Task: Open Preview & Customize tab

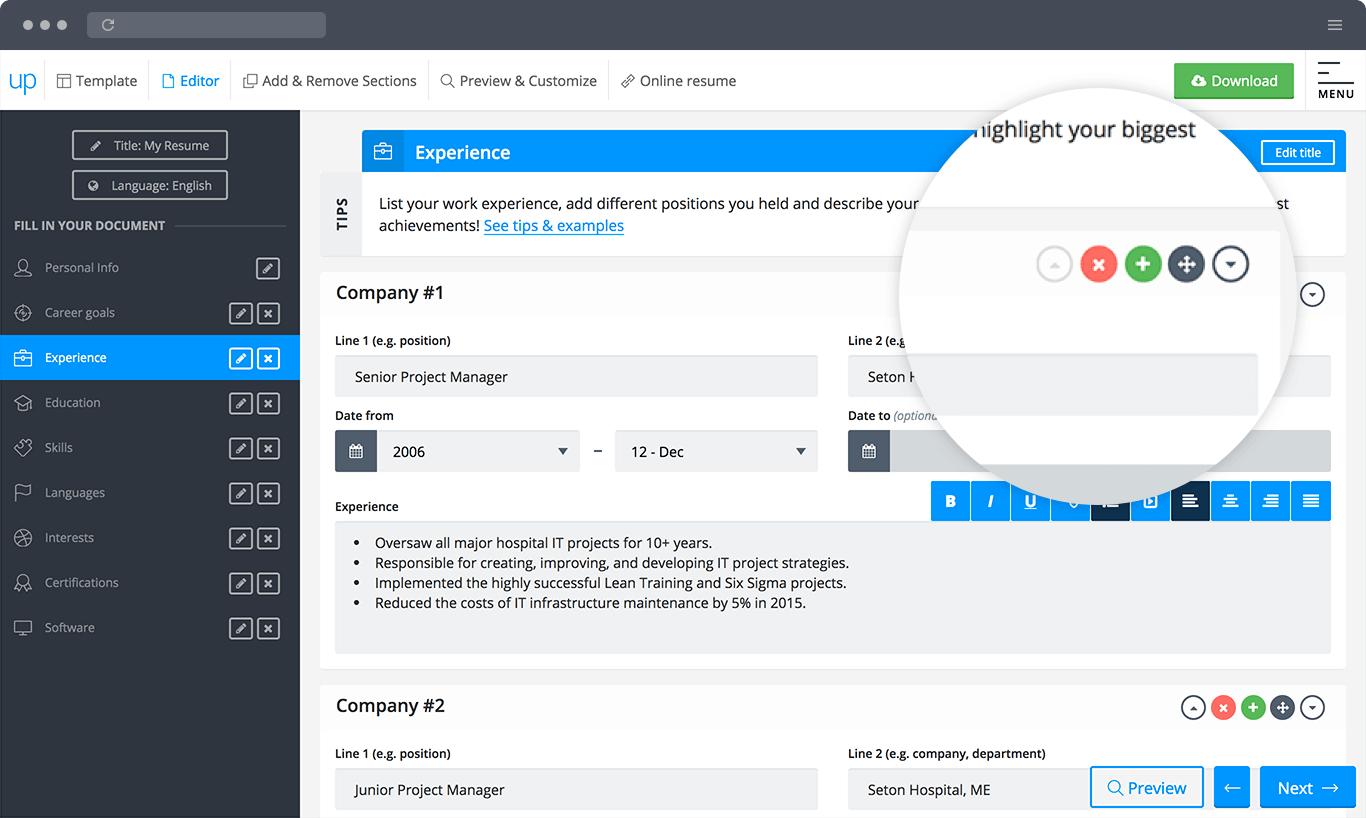Action: tap(518, 81)
